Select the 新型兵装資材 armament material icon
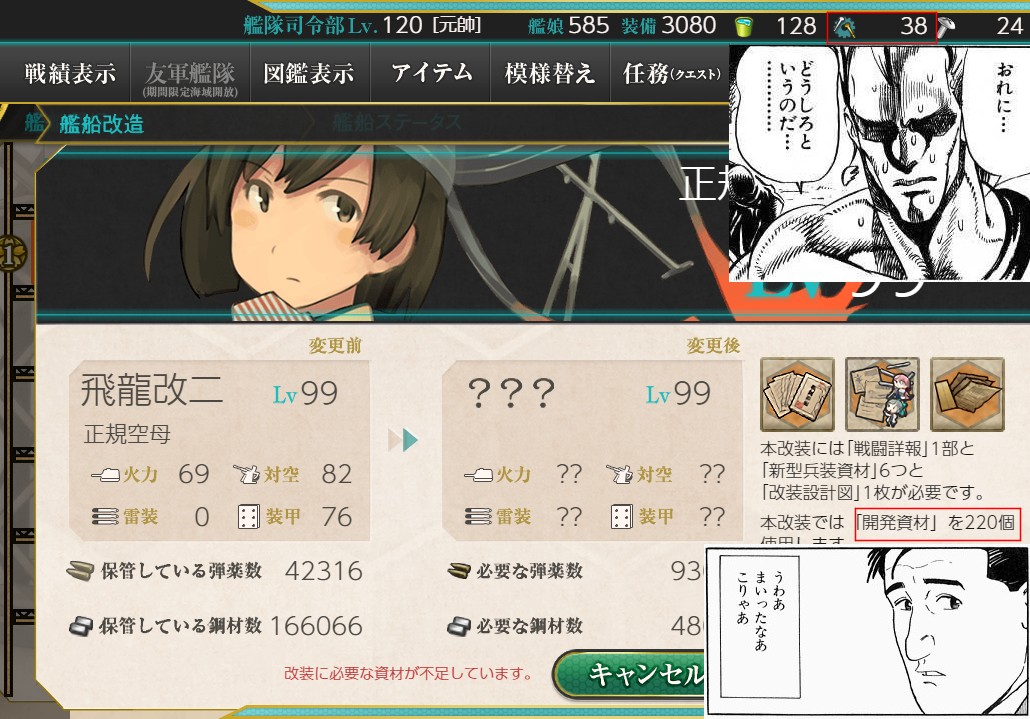 pyautogui.click(x=882, y=394)
